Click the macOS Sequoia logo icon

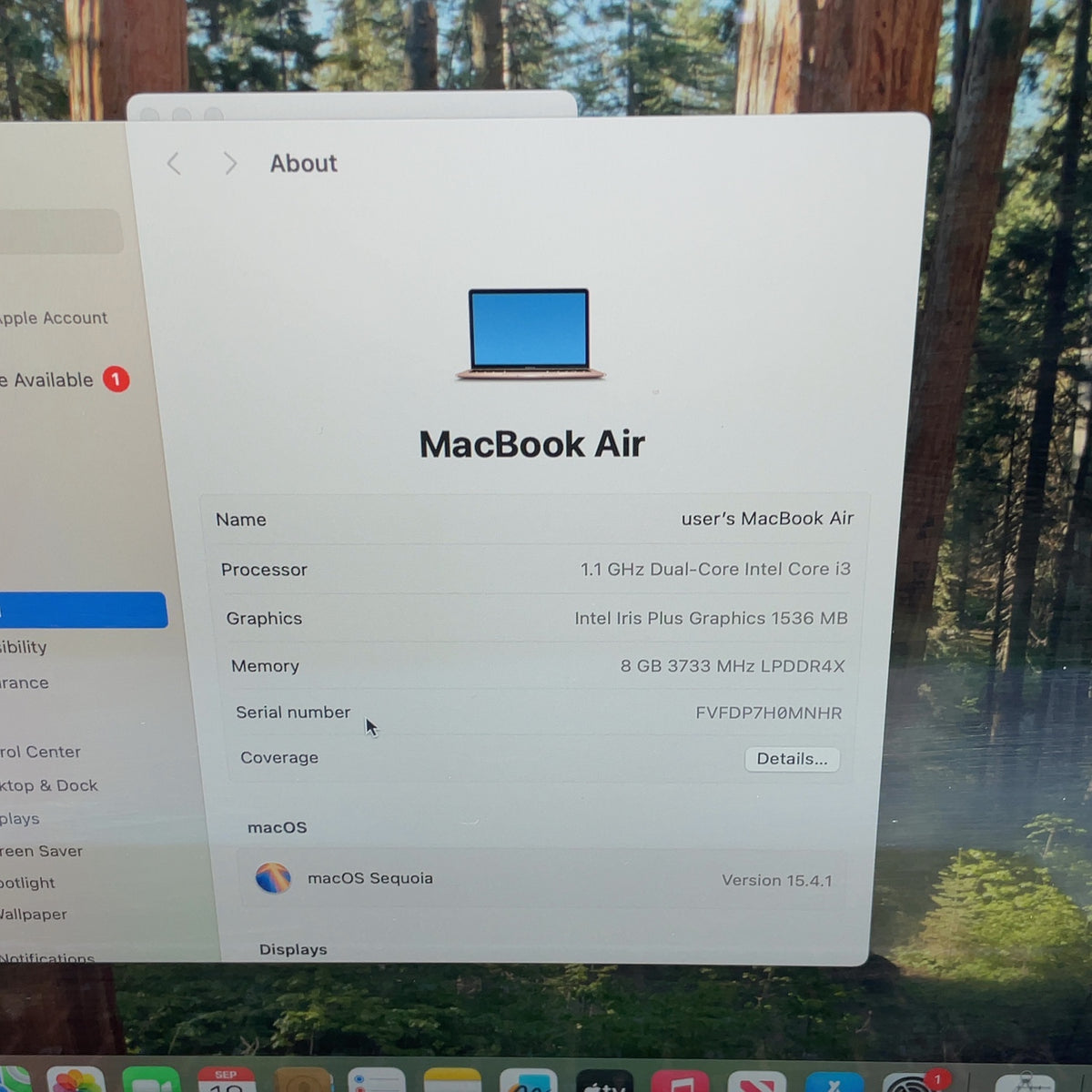tap(273, 878)
